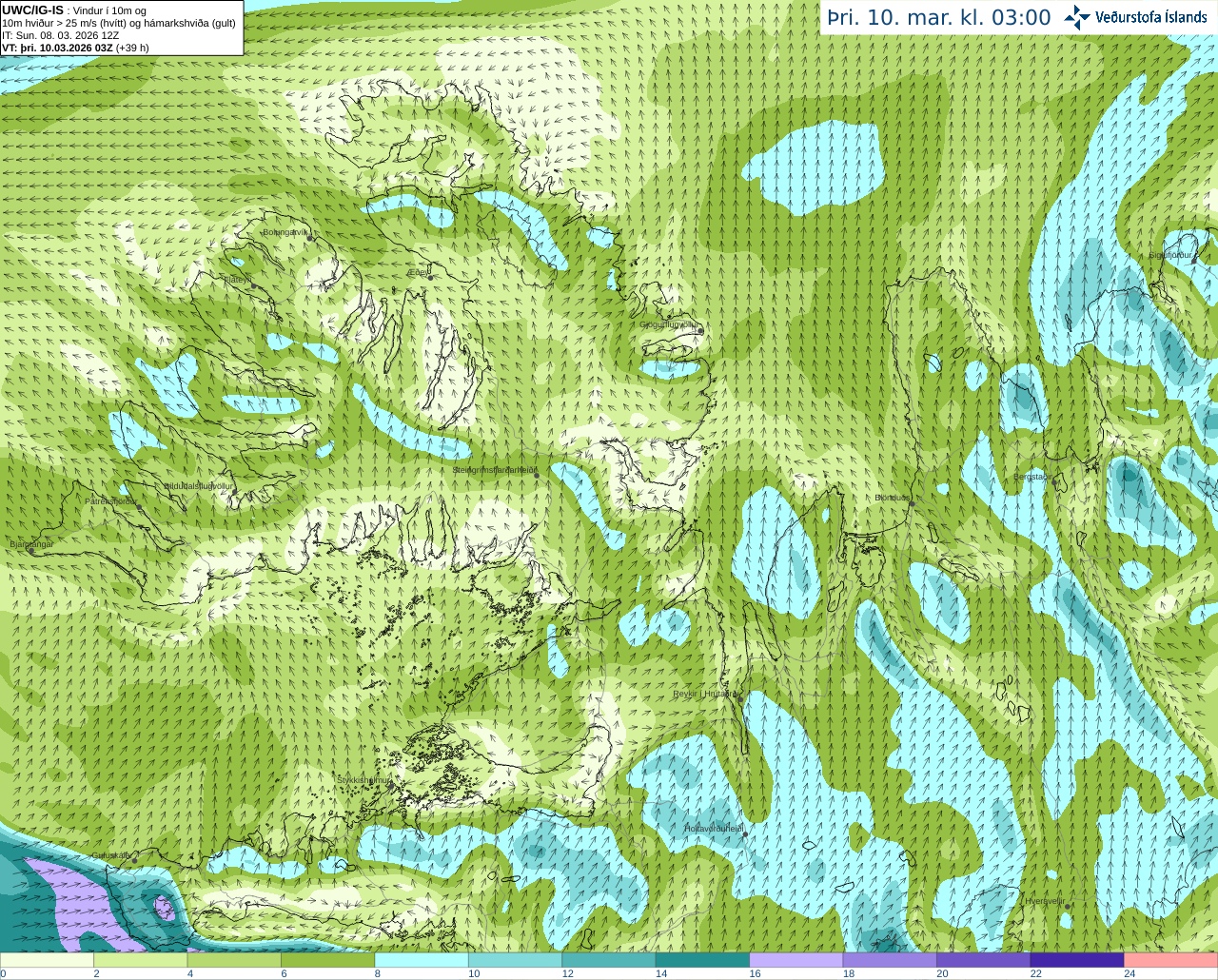Select the teal 12–14 m/s legend swatch

coord(609,960)
